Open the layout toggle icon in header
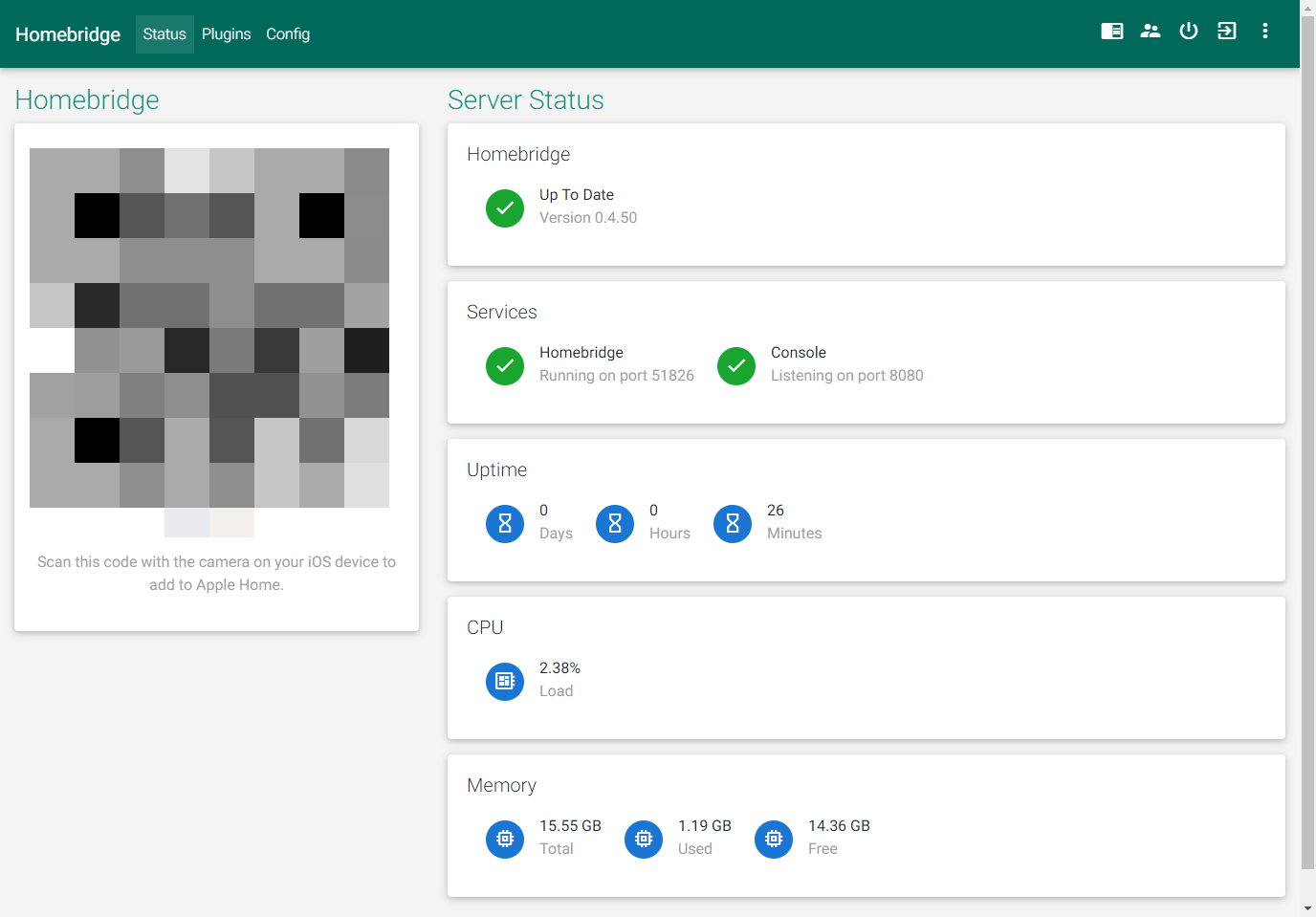Screen dimensions: 1316x917 pyautogui.click(x=1112, y=31)
